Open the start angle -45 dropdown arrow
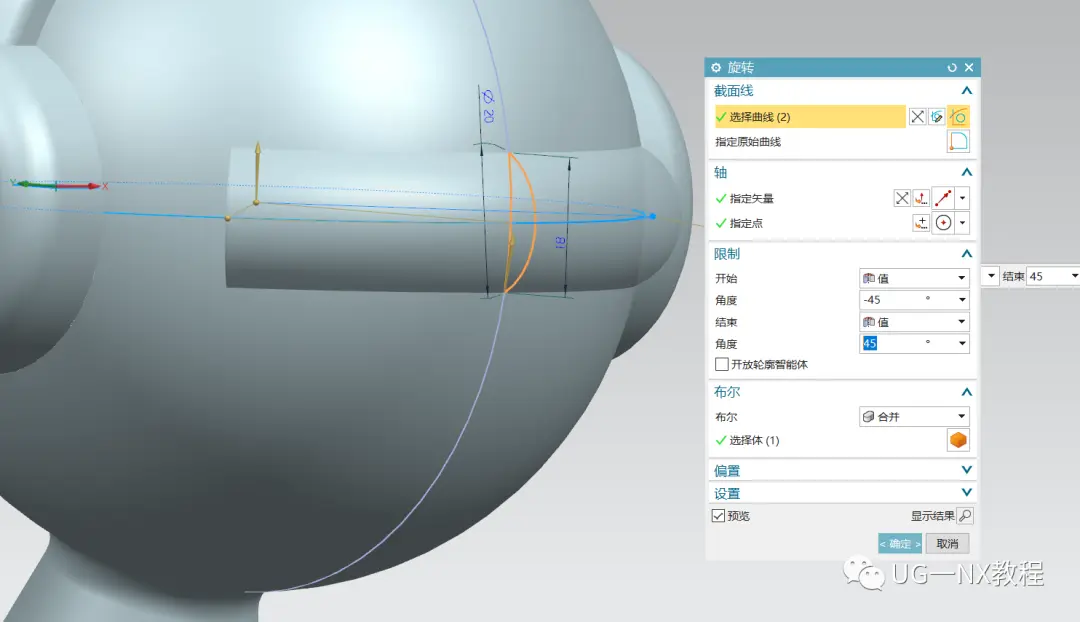Viewport: 1080px width, 622px height. [x=962, y=300]
